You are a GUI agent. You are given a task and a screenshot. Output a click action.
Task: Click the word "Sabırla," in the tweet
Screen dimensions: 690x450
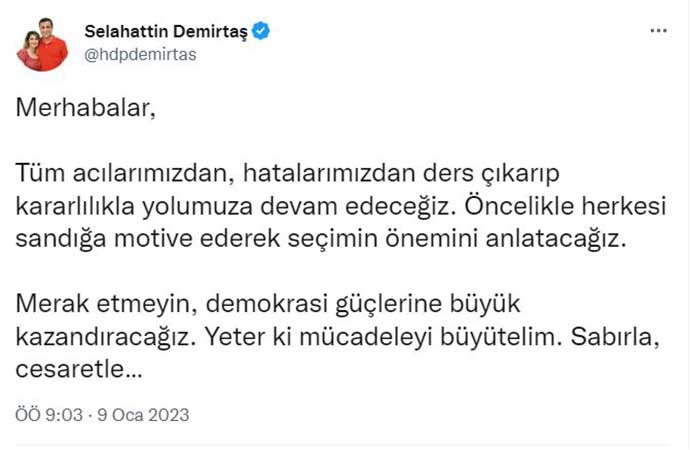608,338
